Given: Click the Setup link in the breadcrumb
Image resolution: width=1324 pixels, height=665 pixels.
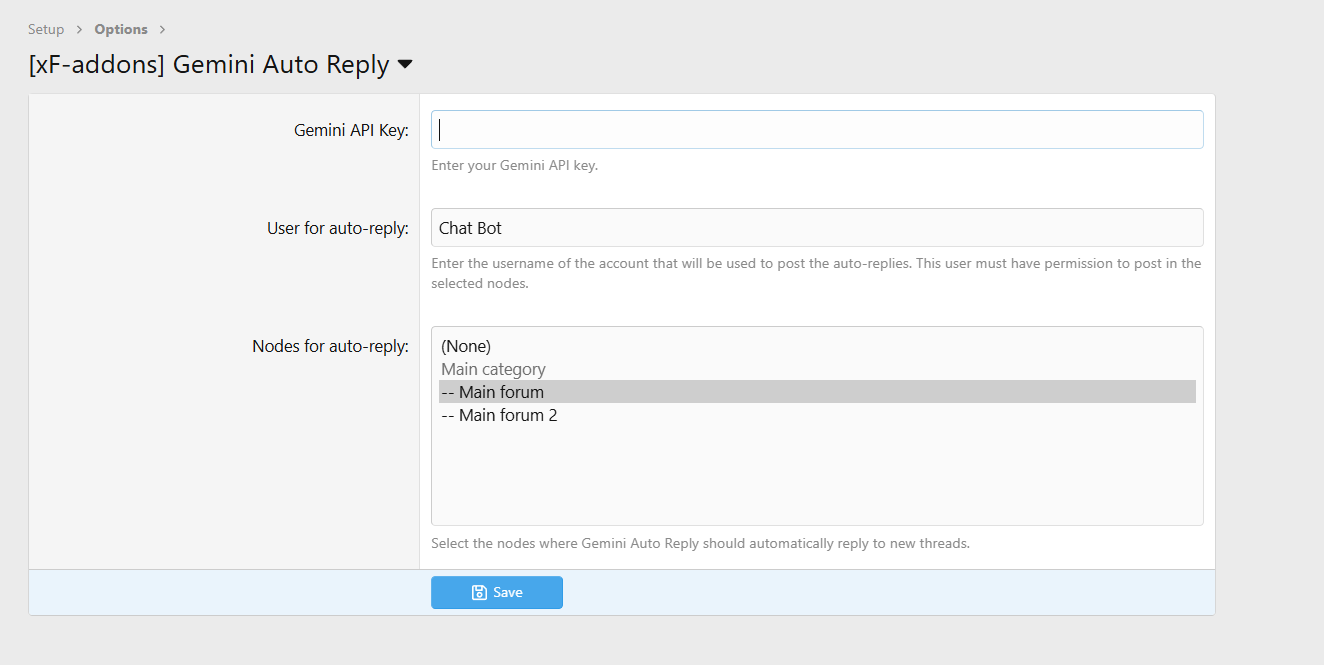Looking at the screenshot, I should pos(46,29).
